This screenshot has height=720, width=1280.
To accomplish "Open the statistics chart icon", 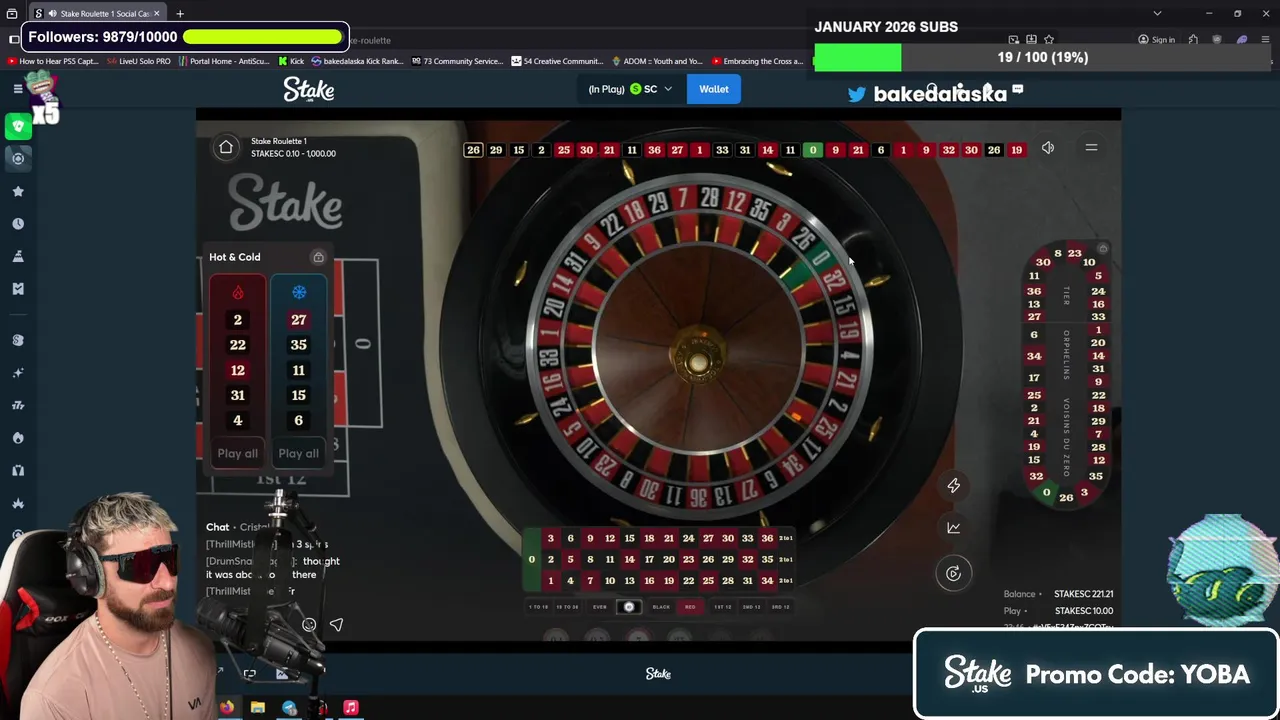I will point(954,528).
